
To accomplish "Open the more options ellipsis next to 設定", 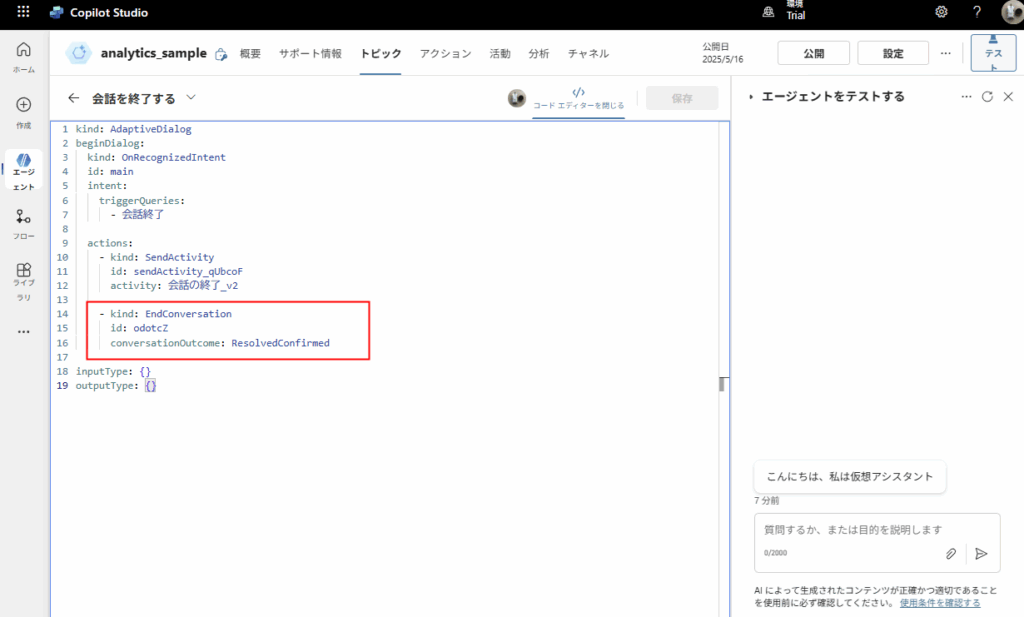I will 946,53.
